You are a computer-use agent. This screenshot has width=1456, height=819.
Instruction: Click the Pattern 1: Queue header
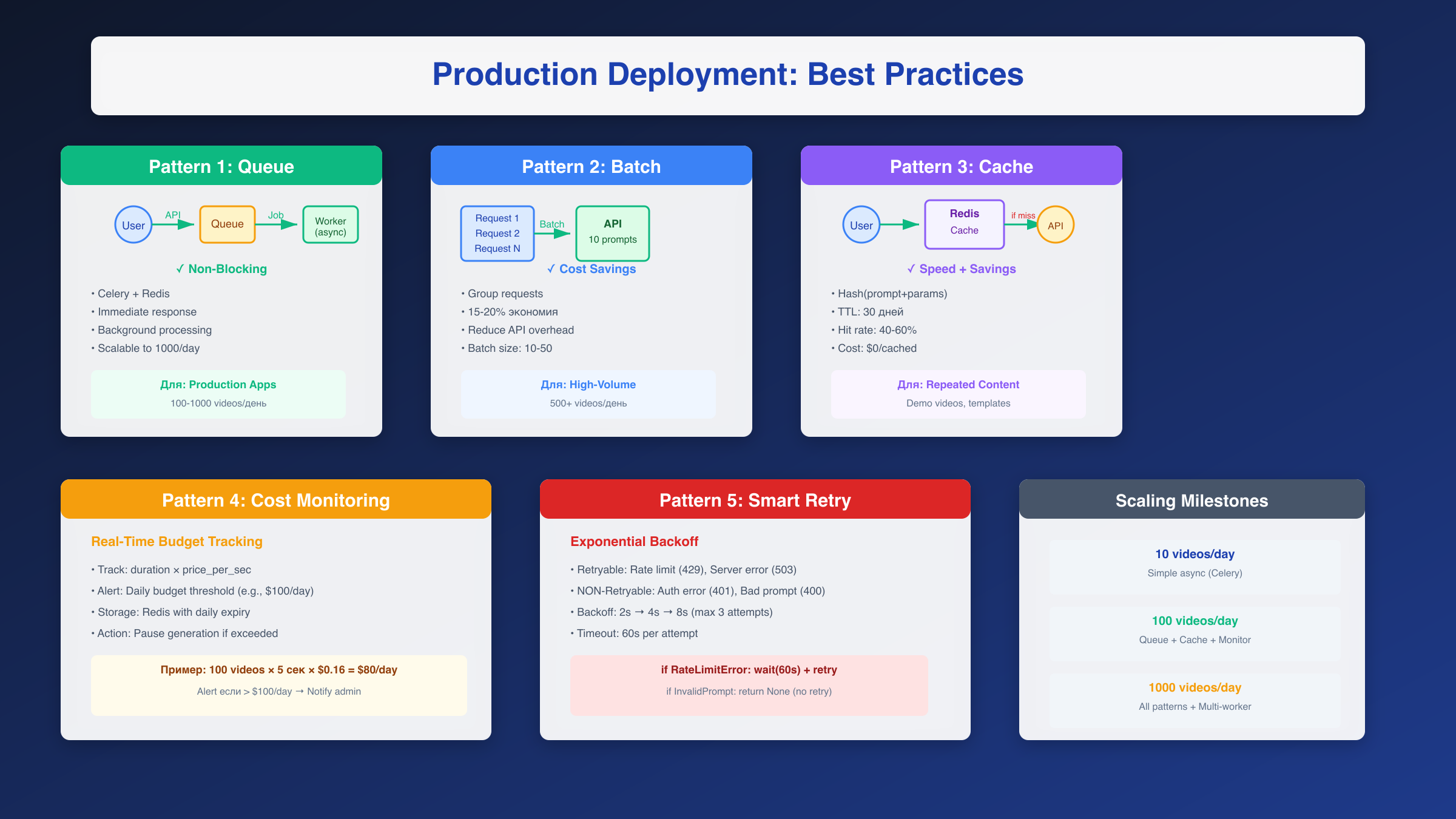(x=221, y=166)
